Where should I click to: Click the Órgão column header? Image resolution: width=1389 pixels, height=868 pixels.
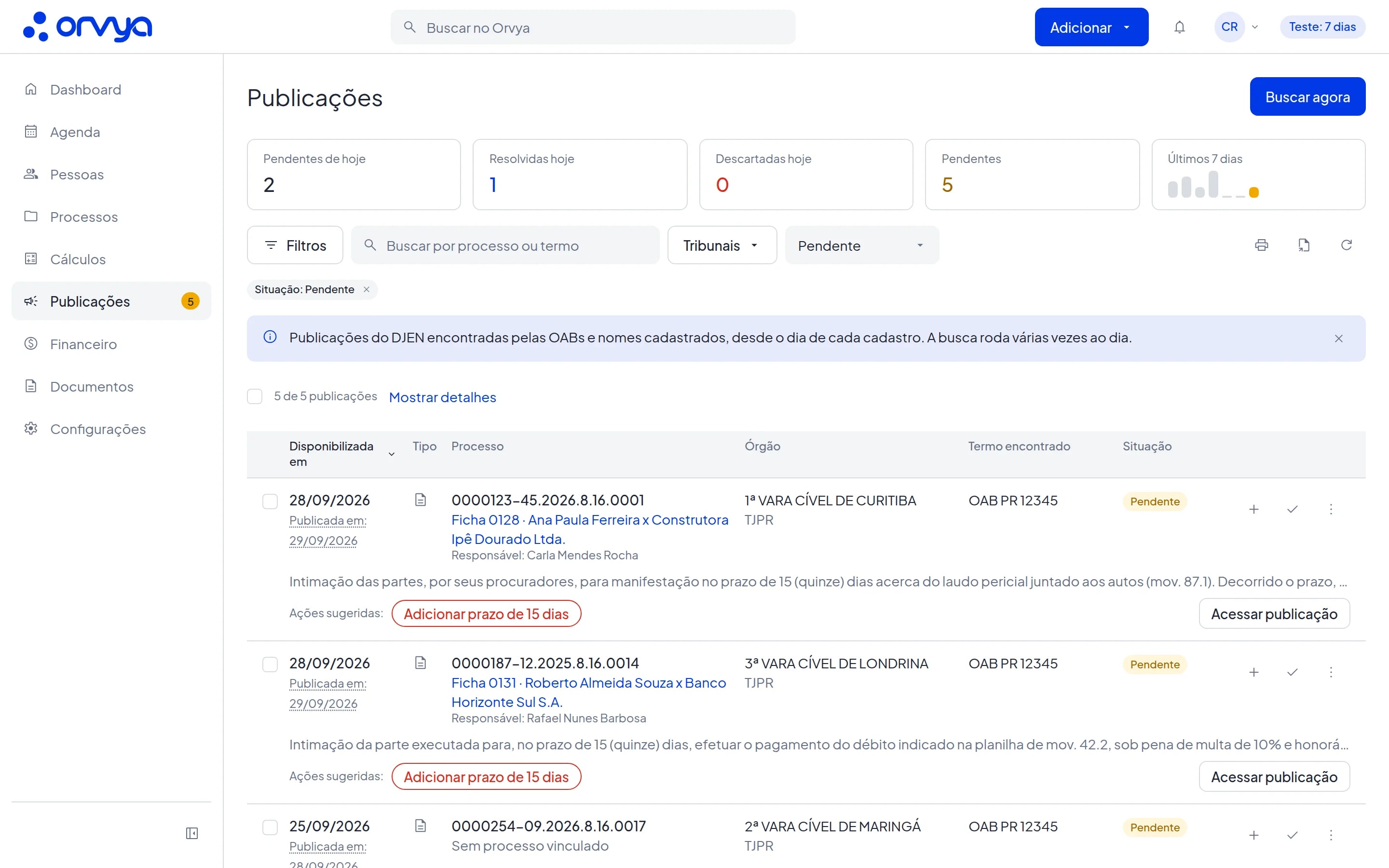click(762, 446)
